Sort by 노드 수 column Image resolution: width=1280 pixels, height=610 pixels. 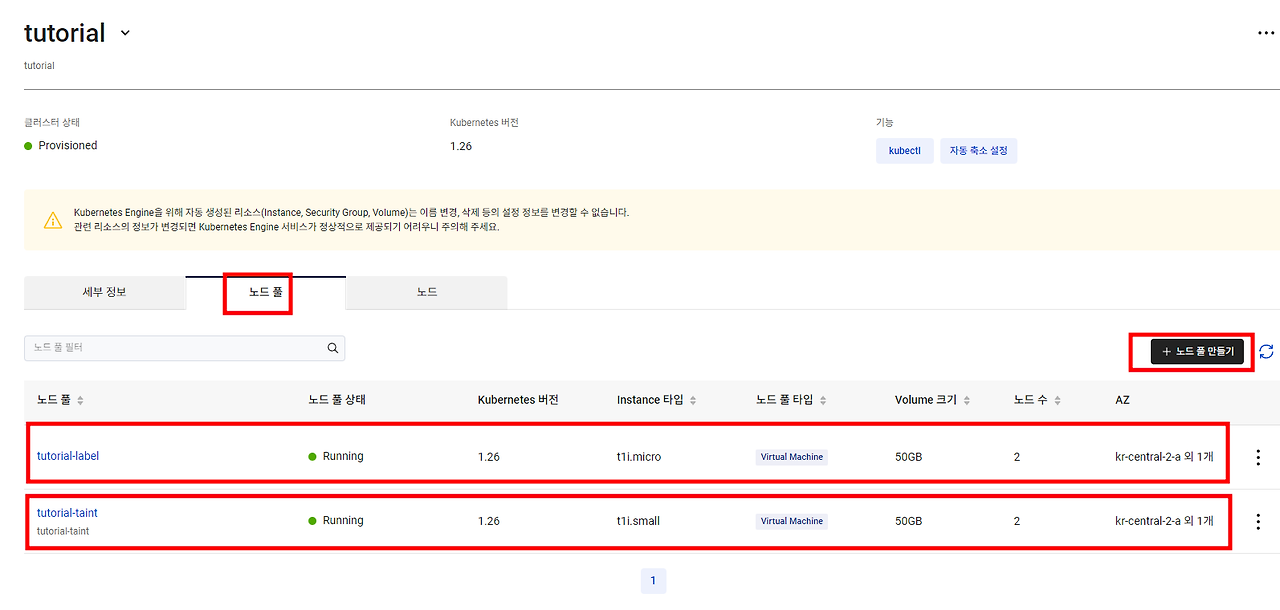(1057, 400)
